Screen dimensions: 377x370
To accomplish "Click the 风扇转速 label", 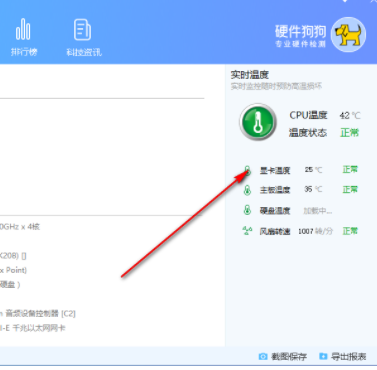I will (x=275, y=231).
